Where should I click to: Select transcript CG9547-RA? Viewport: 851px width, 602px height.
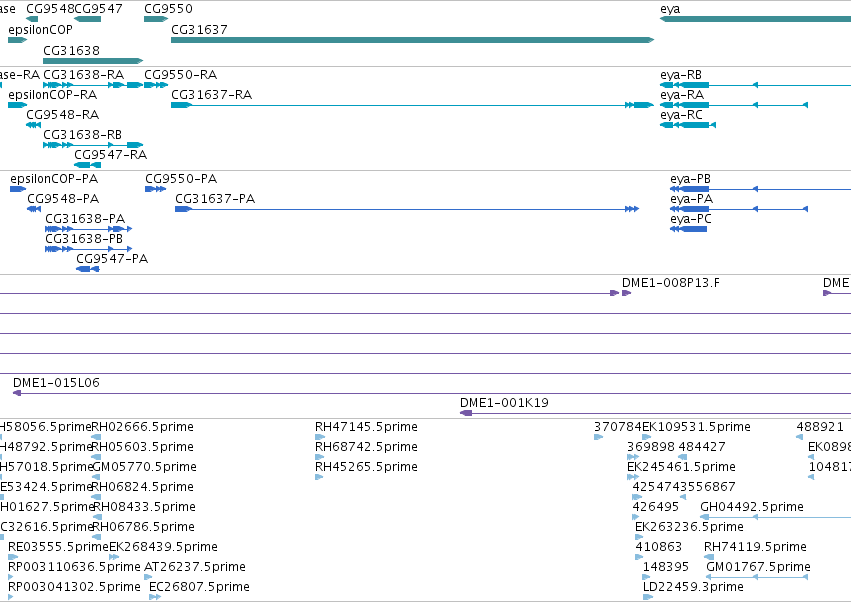tap(87, 165)
